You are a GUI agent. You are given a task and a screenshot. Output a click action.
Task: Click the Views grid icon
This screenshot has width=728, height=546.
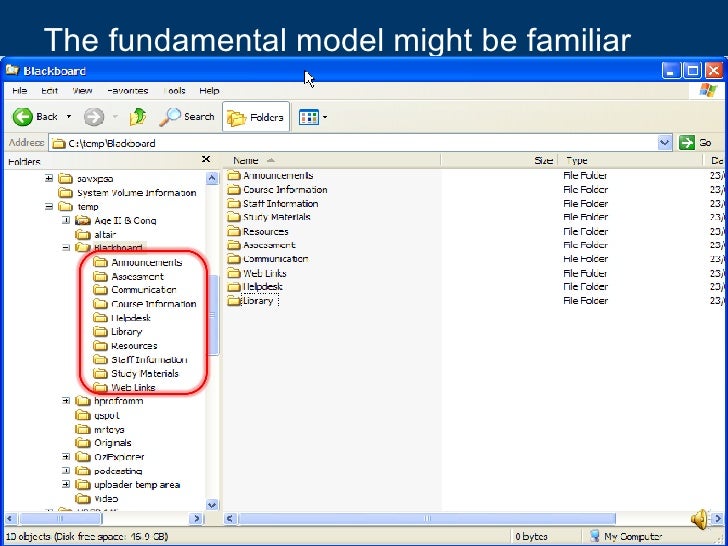pos(309,117)
